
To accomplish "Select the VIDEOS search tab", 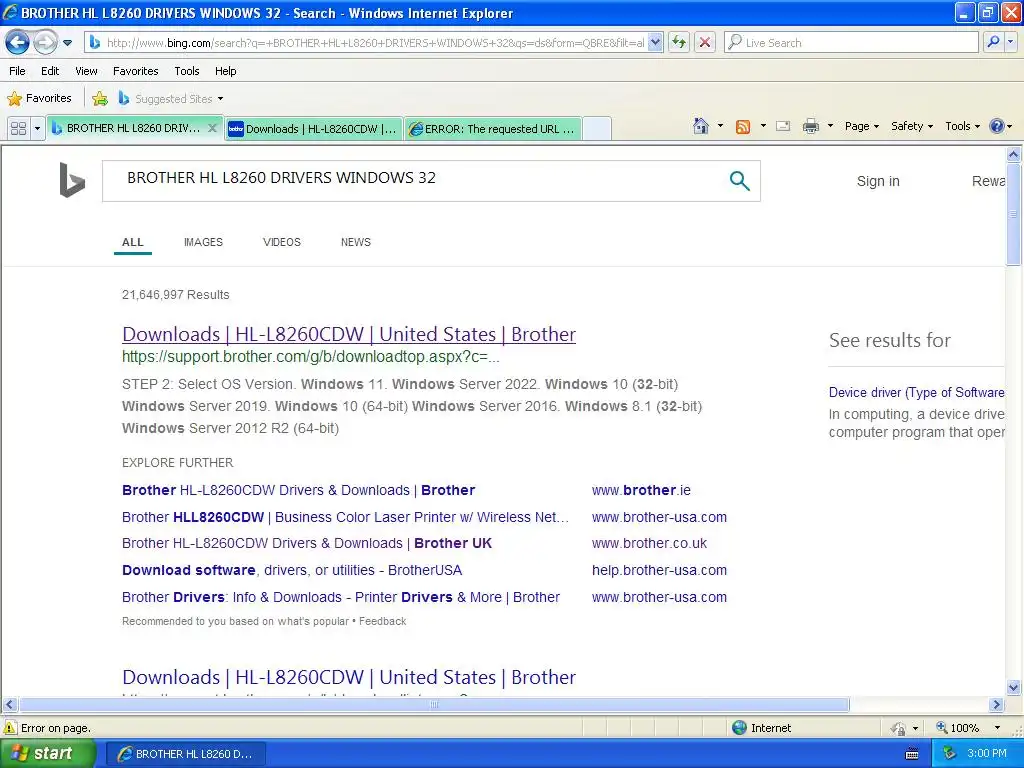I will pyautogui.click(x=281, y=242).
